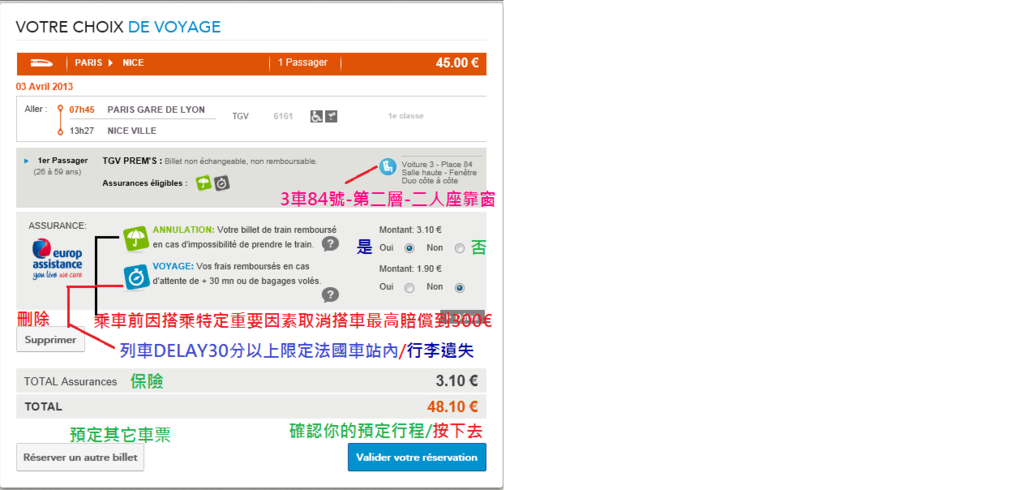The width and height of the screenshot is (1024, 490).
Task: Open the help bubble for VOYAGE insurance
Action: [330, 295]
